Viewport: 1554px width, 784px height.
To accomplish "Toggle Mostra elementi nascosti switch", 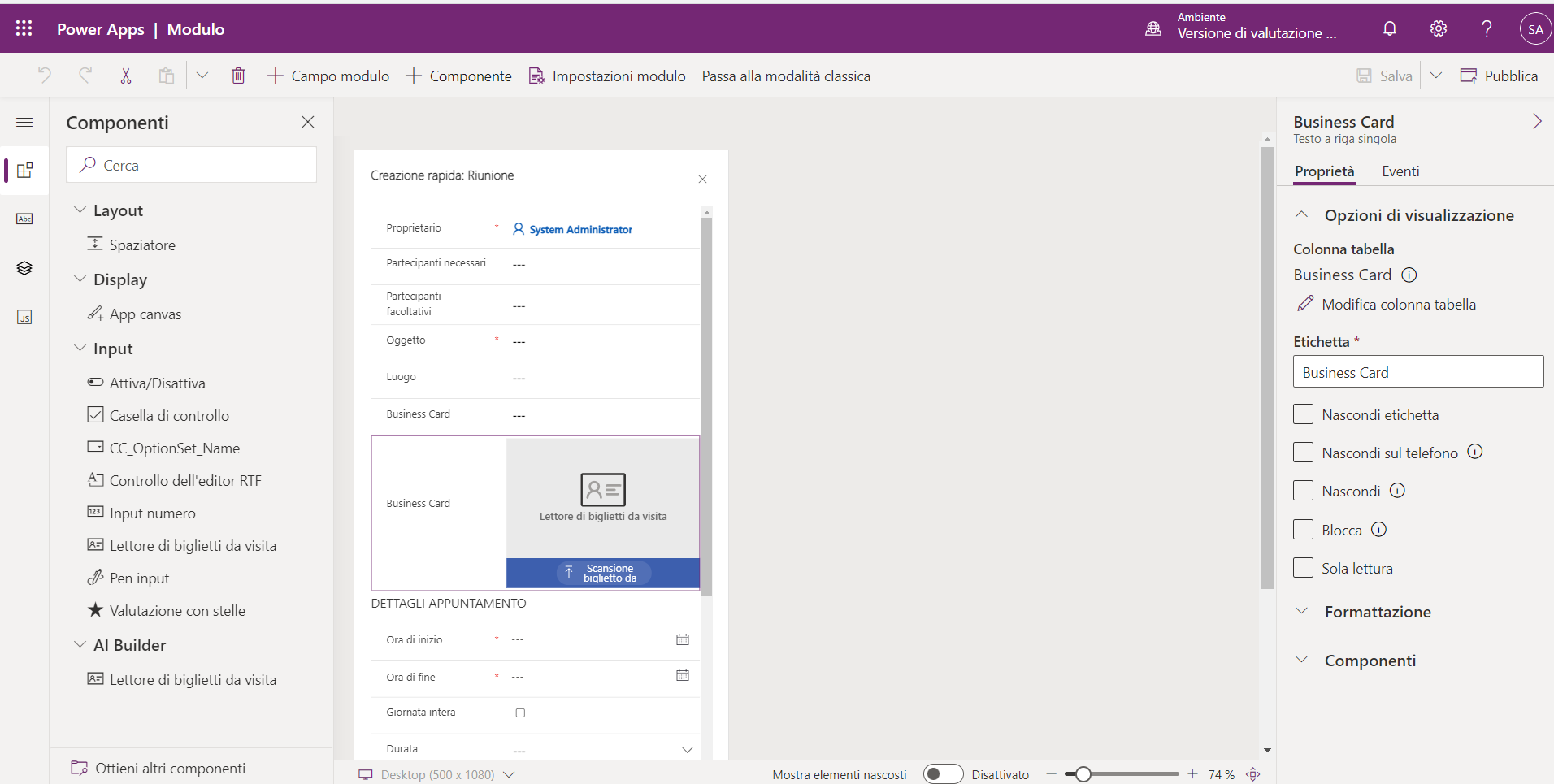I will pyautogui.click(x=943, y=774).
